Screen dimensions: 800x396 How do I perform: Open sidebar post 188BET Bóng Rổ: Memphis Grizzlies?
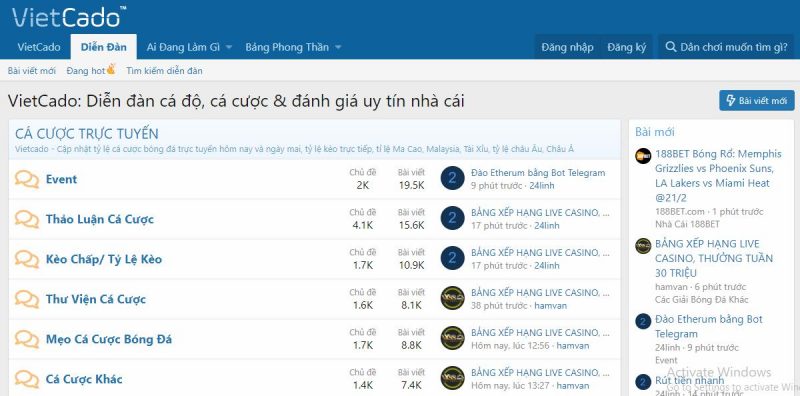point(718,176)
